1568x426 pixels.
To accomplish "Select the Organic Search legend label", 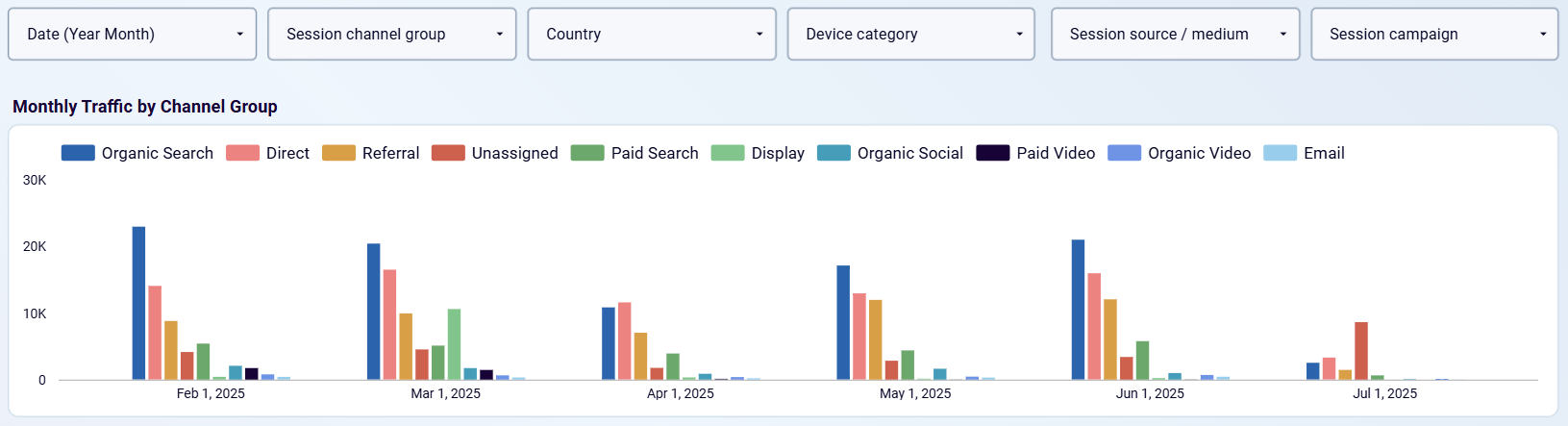I will pos(158,153).
